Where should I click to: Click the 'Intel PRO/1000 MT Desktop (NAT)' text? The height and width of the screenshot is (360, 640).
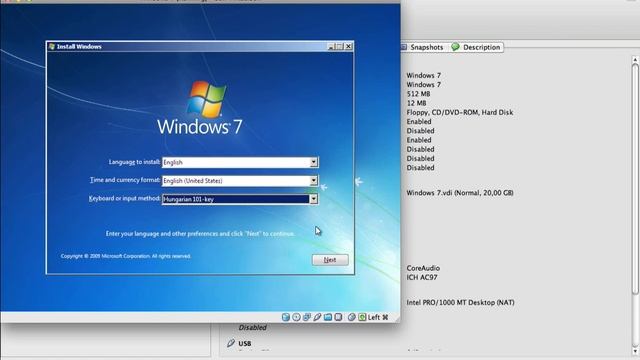coord(460,302)
